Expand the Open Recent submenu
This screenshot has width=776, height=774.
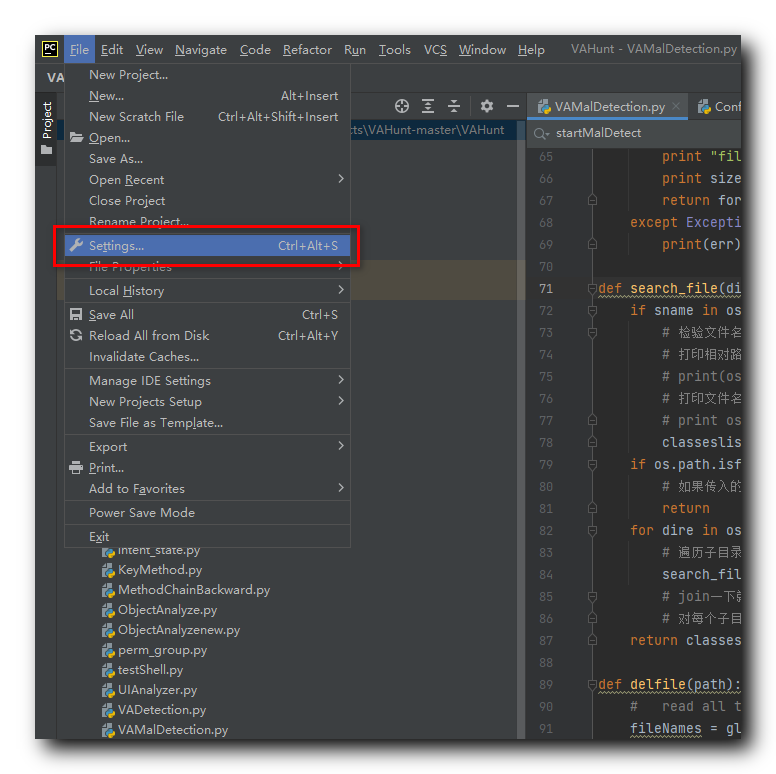[x=207, y=180]
